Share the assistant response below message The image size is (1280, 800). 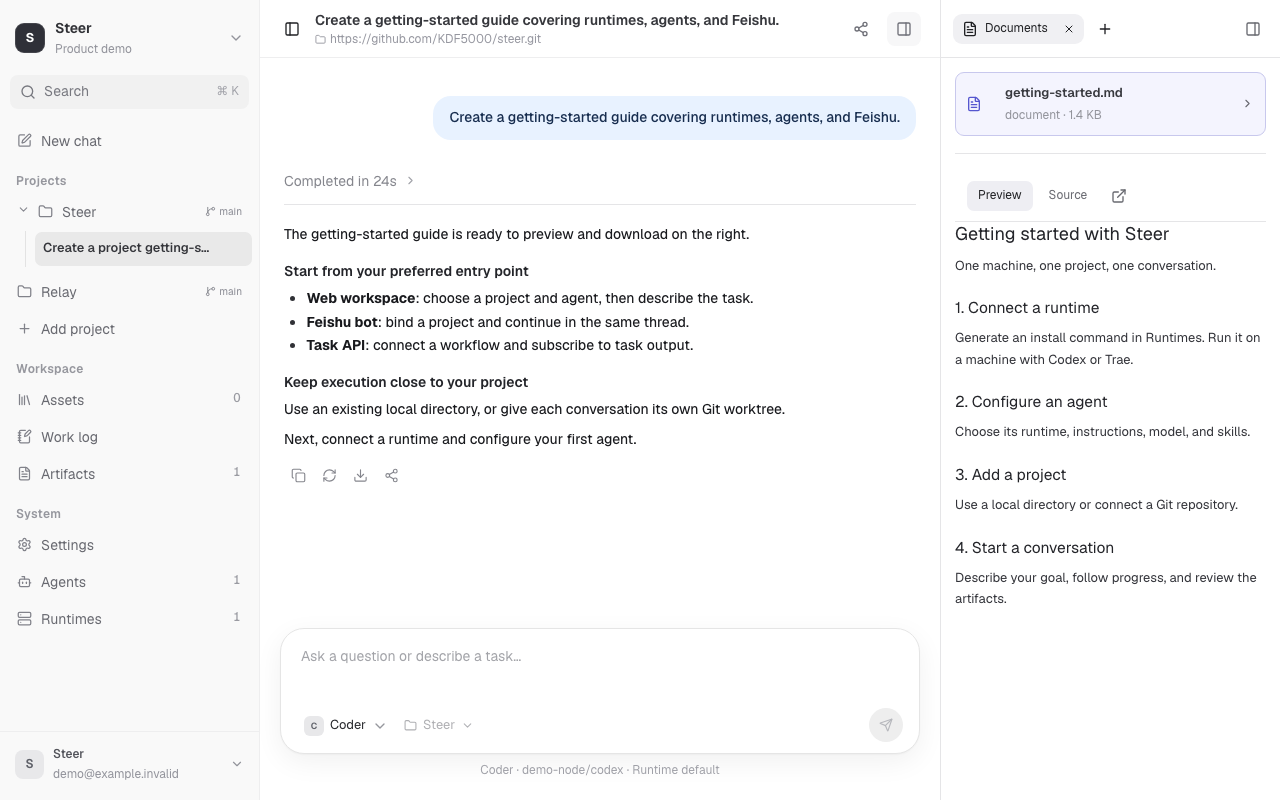pos(391,476)
